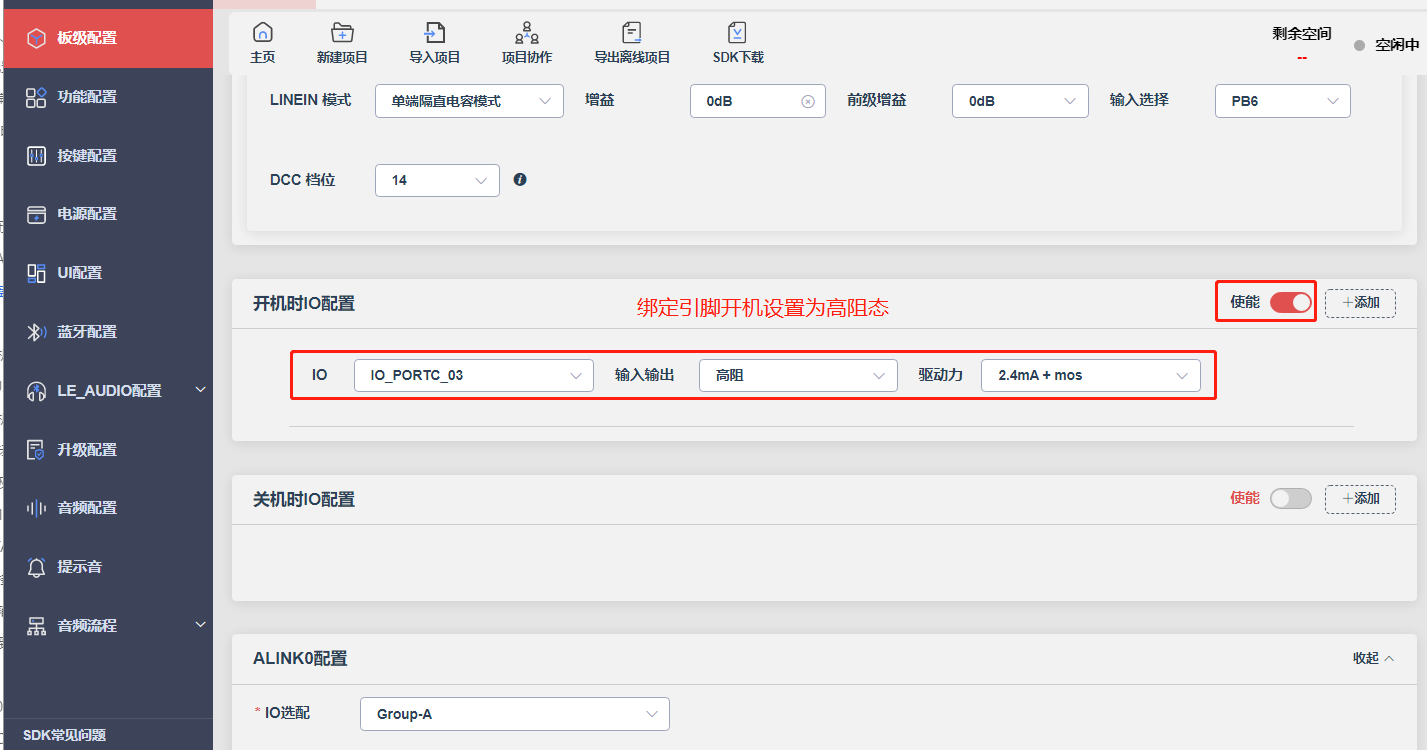Open the LE_AUDIO配置 sidebar label
1427x750 pixels.
click(109, 391)
